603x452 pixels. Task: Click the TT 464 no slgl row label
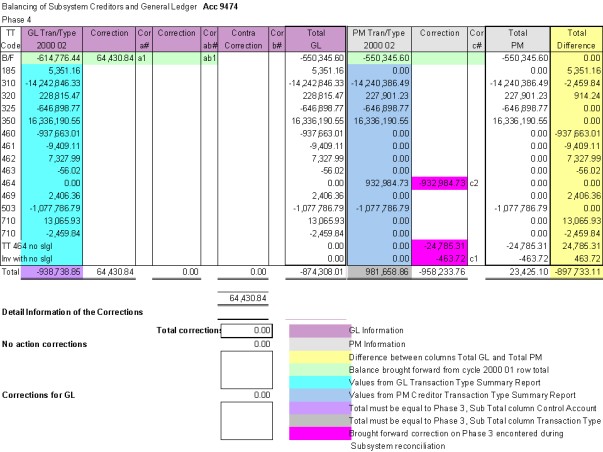[22, 243]
